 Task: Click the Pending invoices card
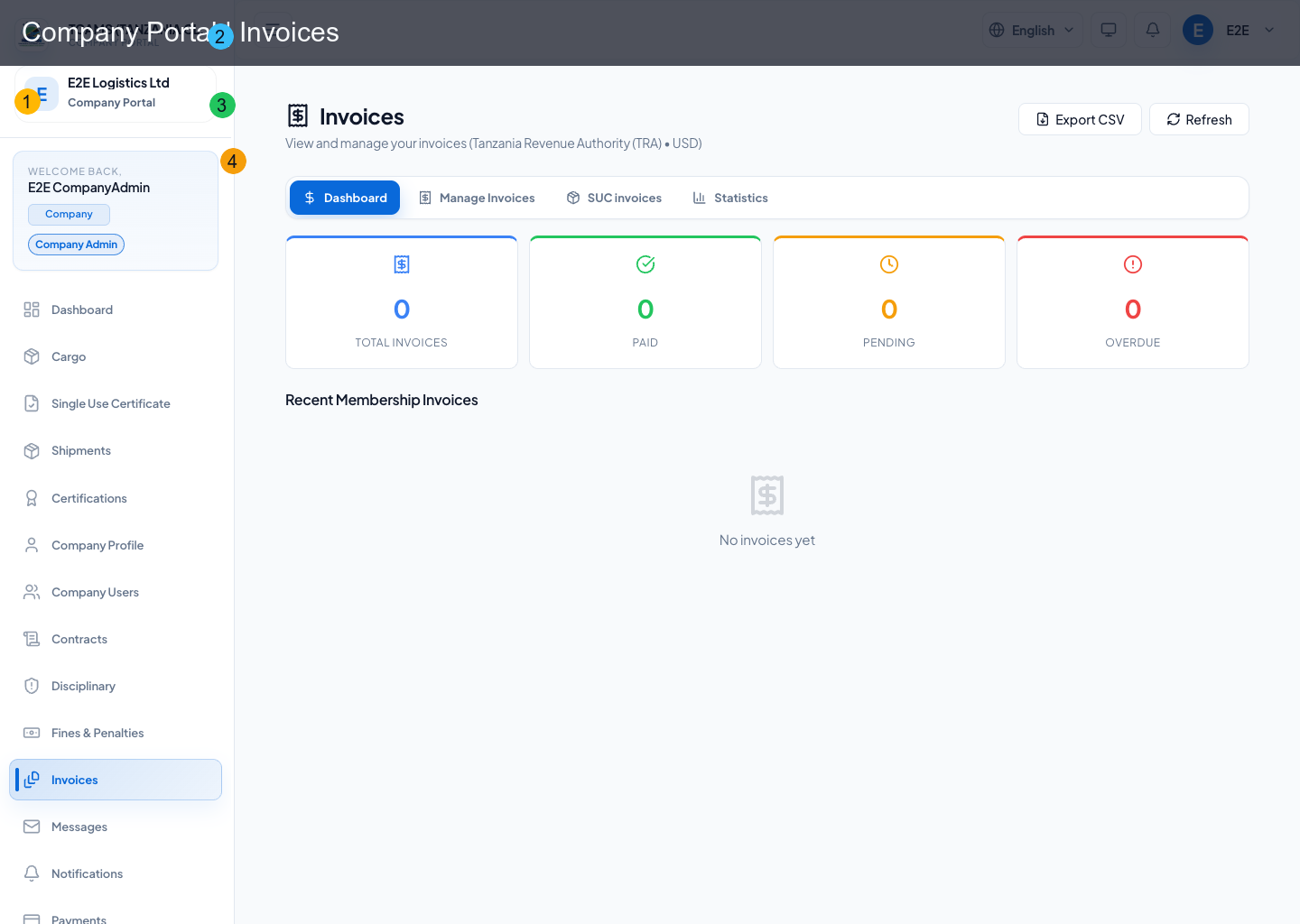click(x=889, y=302)
